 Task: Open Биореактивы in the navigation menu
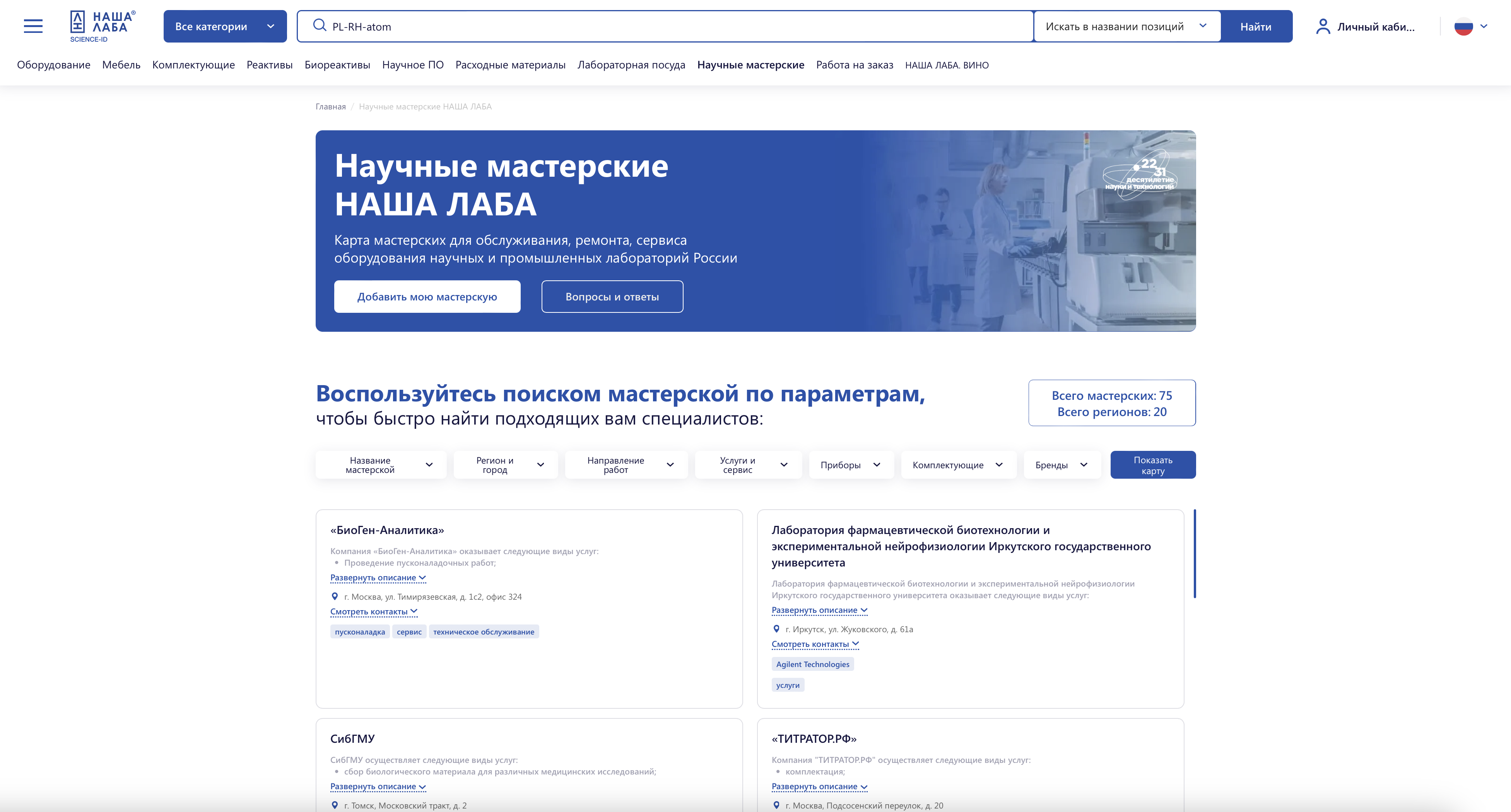tap(337, 65)
